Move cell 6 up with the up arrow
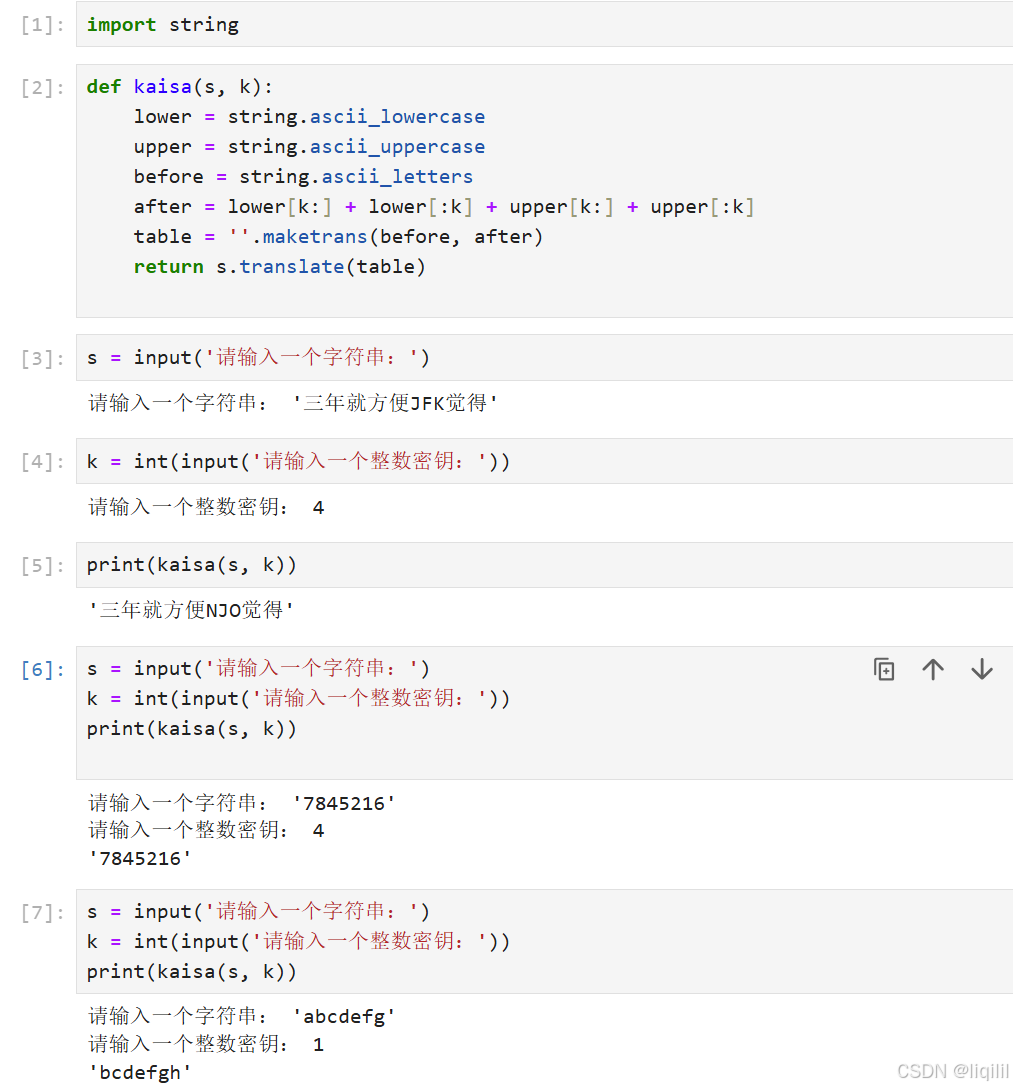The height and width of the screenshot is (1089, 1013). point(932,670)
